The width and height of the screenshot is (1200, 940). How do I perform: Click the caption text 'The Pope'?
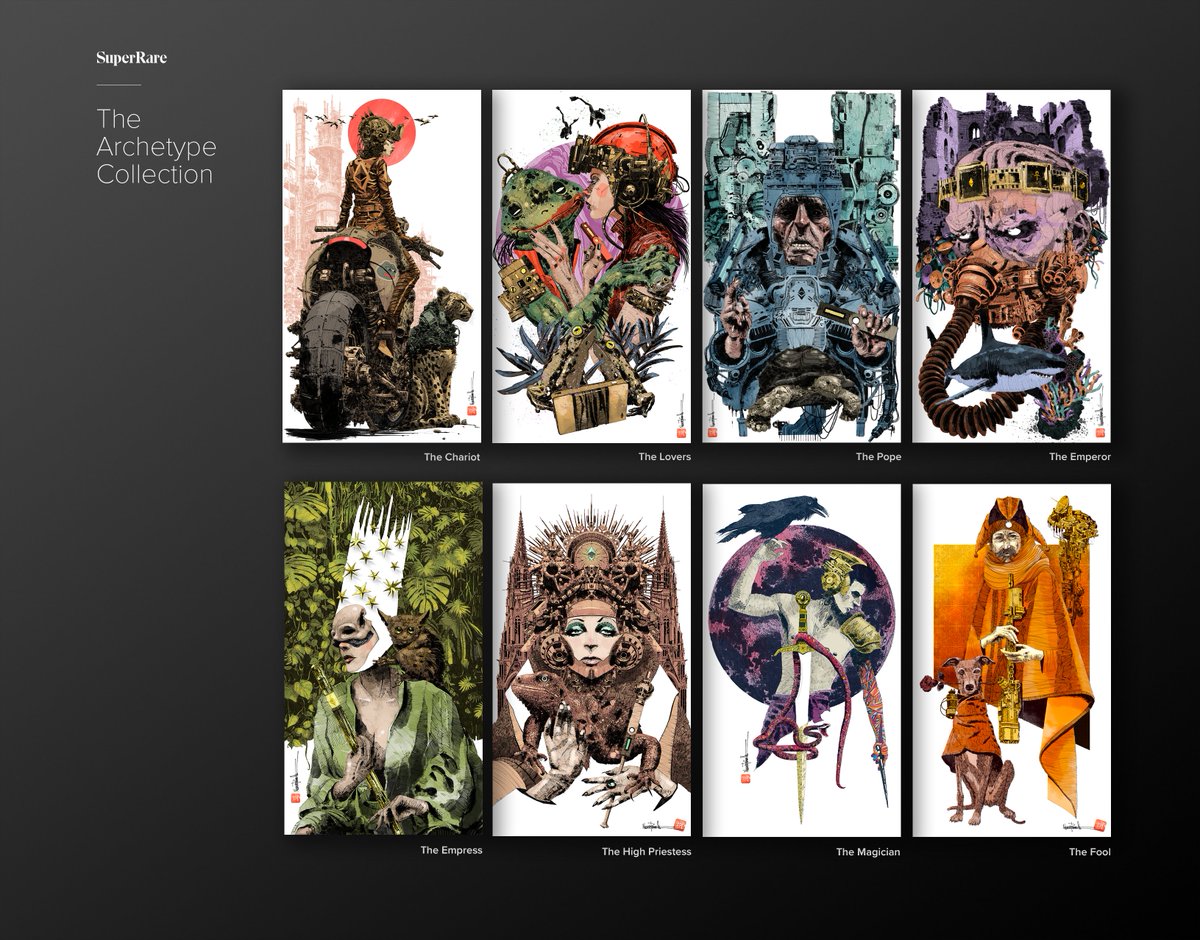(x=878, y=457)
